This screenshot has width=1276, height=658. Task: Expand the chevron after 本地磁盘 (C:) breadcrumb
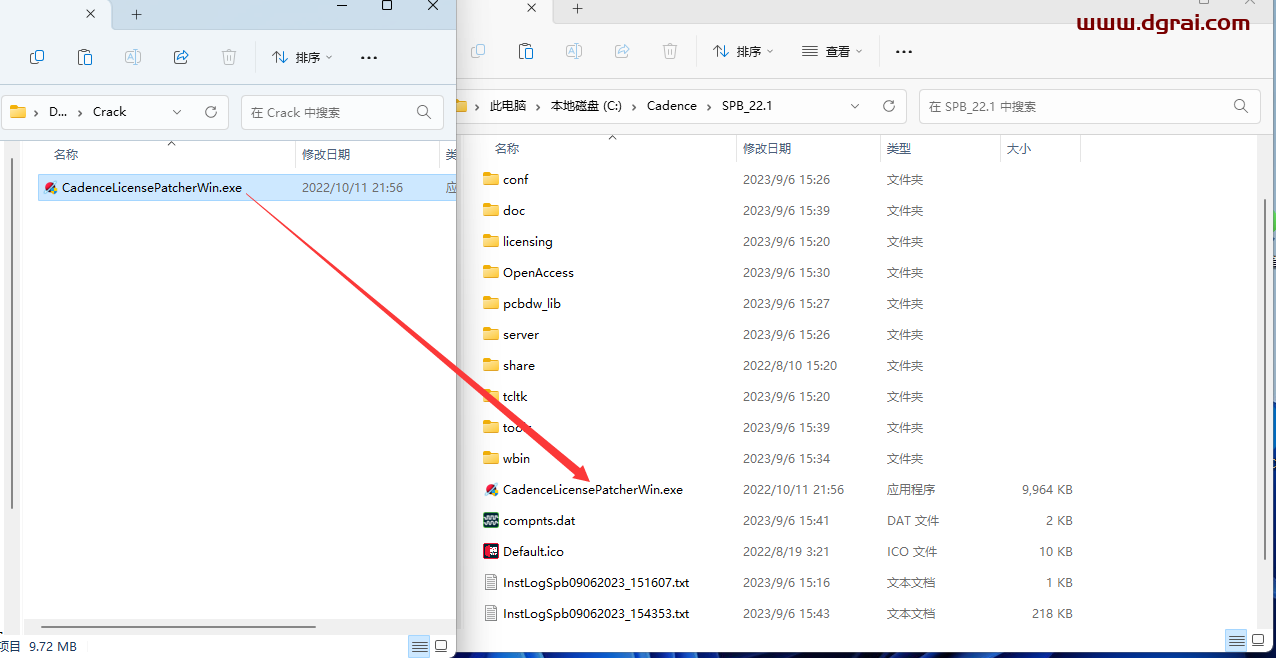coord(634,106)
